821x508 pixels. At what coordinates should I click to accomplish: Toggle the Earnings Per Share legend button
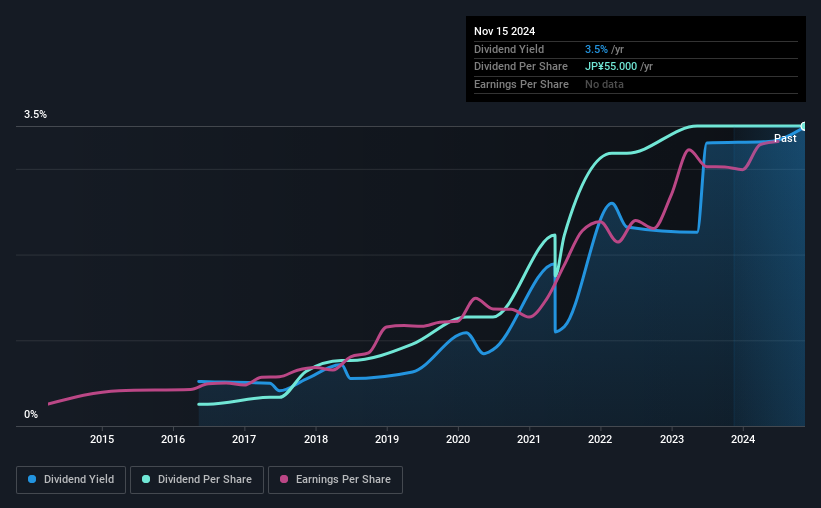(335, 480)
